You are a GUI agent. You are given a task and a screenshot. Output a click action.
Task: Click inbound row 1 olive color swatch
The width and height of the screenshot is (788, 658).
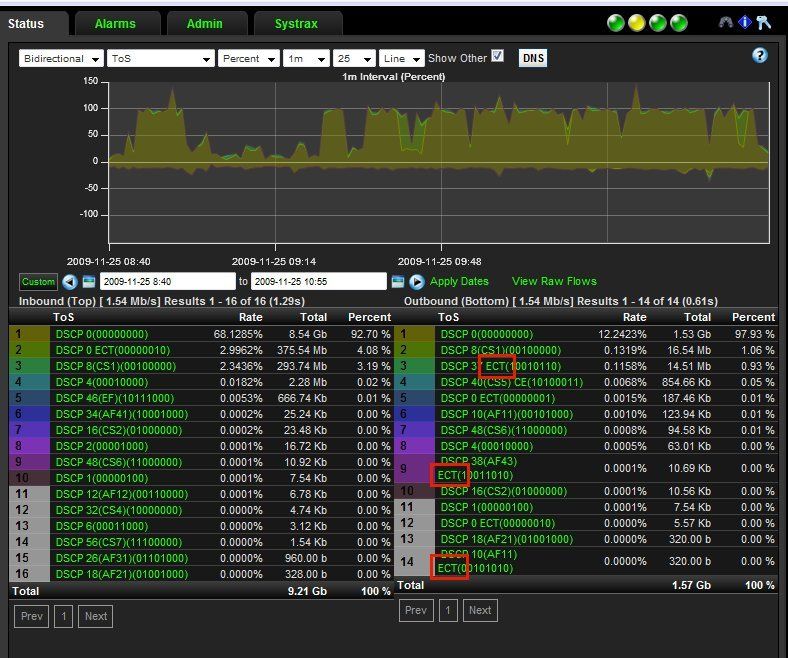29,334
